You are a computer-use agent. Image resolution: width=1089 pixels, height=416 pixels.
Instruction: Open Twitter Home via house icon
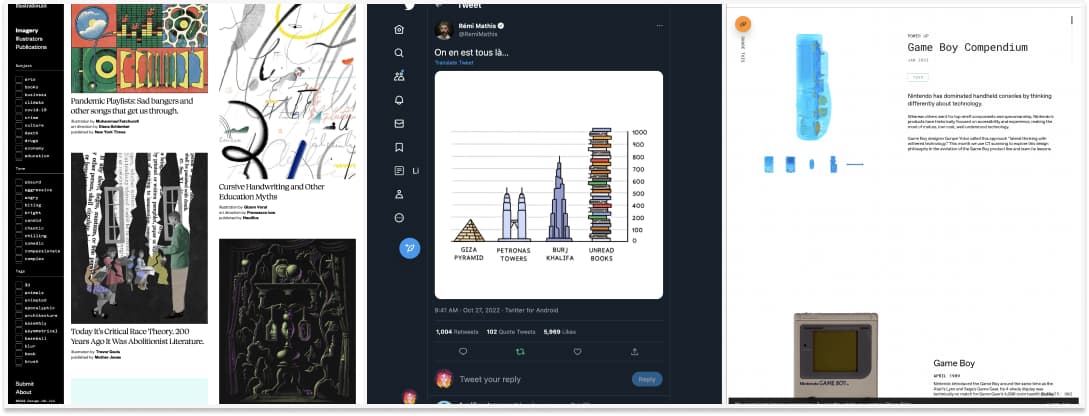click(399, 29)
